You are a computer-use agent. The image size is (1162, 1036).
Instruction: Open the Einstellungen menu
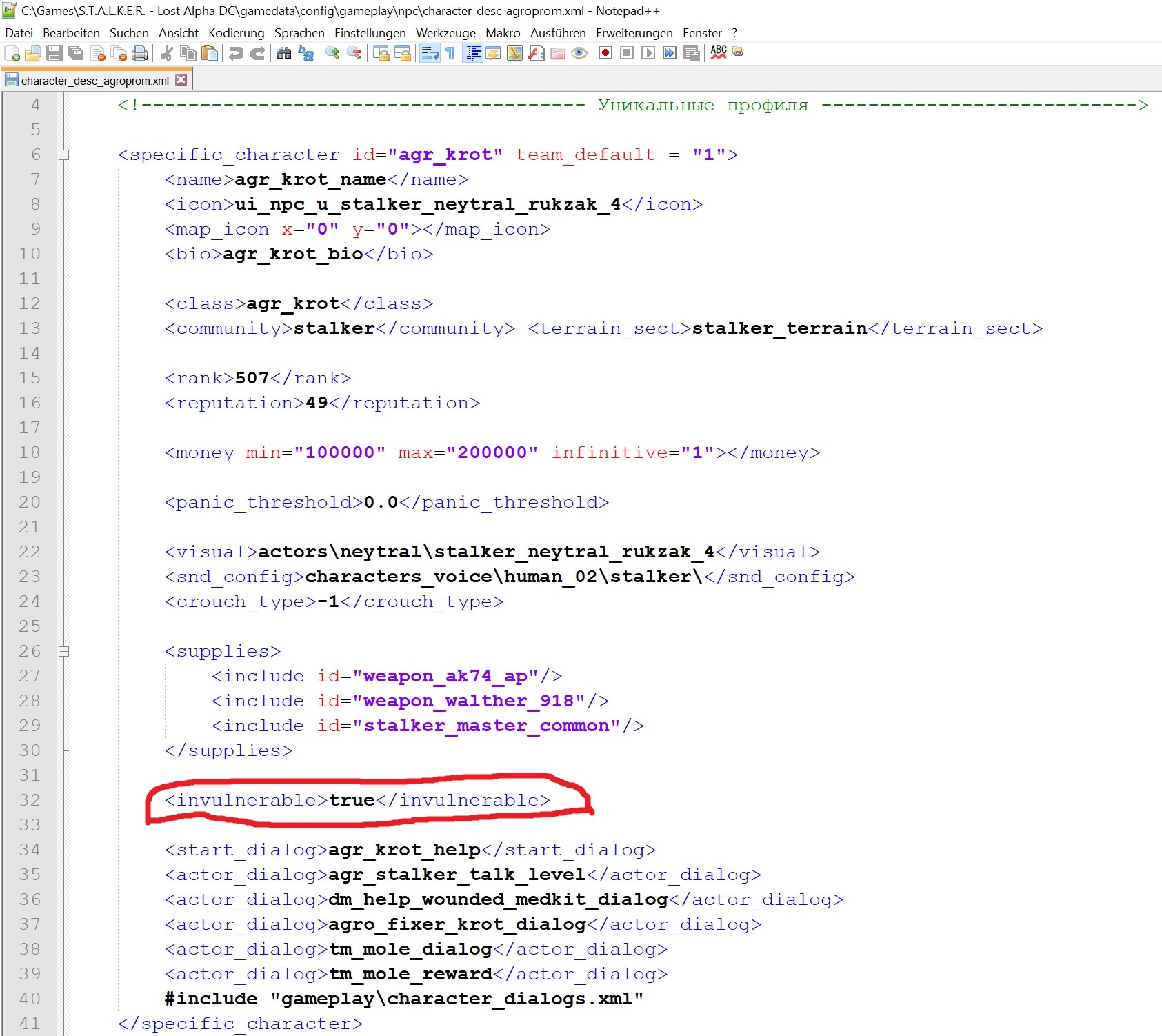pyautogui.click(x=370, y=32)
